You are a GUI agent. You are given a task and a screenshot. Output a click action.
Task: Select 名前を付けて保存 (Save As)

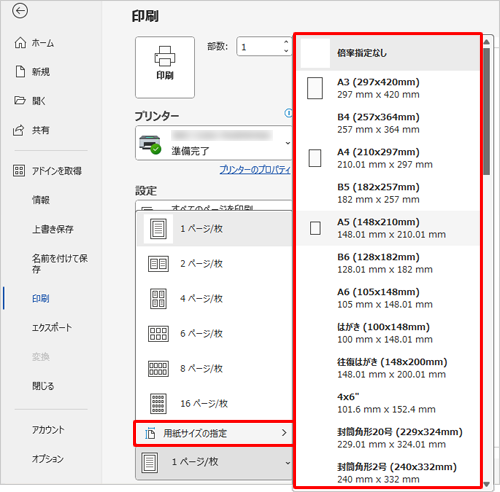pos(60,264)
